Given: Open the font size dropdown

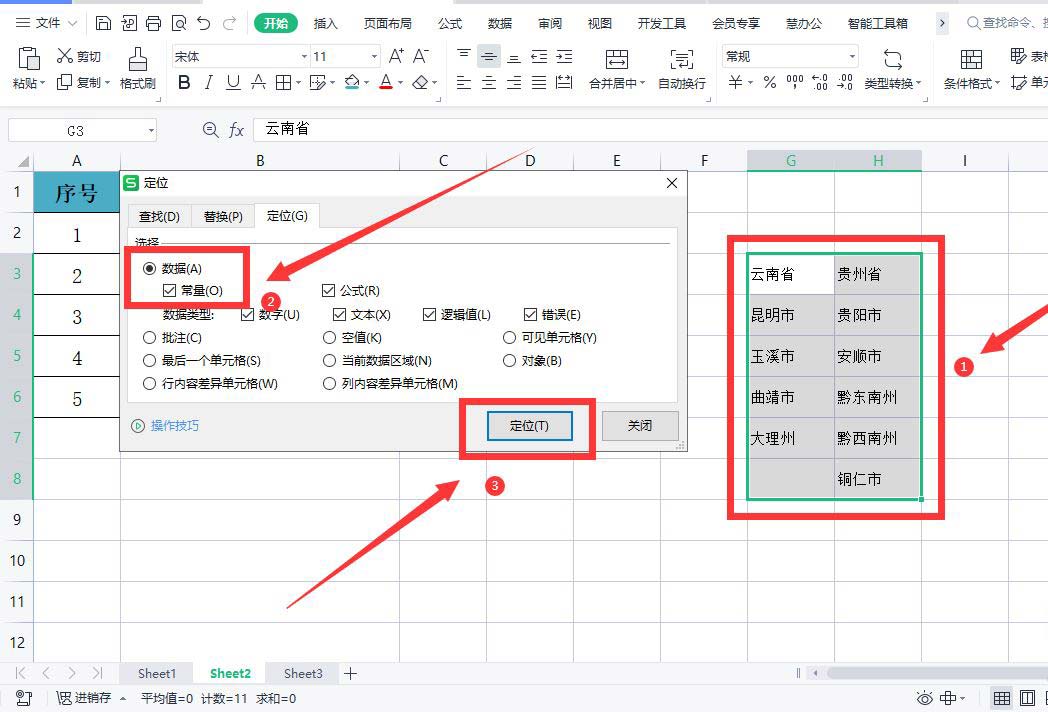Looking at the screenshot, I should [374, 57].
